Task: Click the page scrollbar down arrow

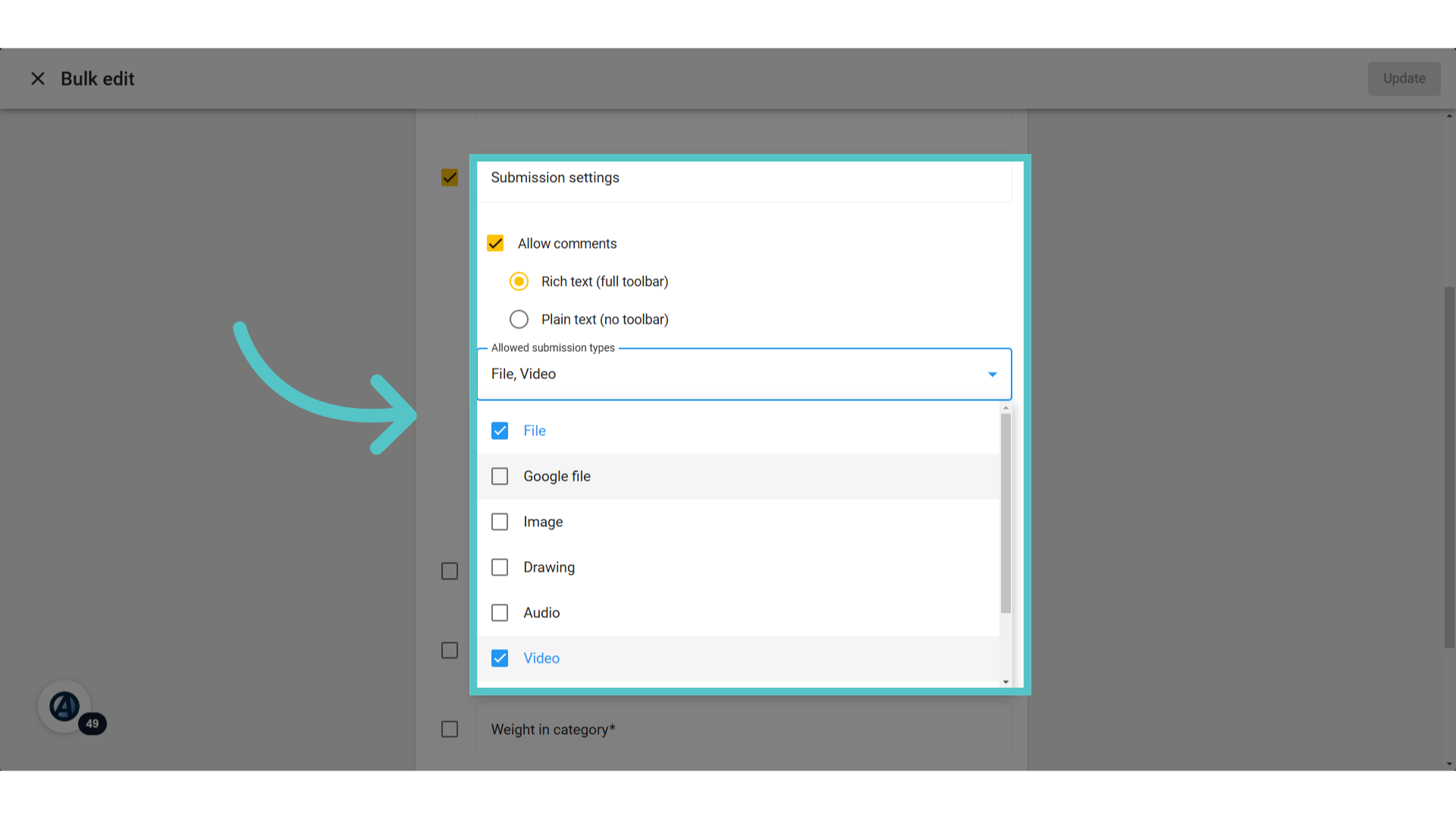Action: (1449, 764)
